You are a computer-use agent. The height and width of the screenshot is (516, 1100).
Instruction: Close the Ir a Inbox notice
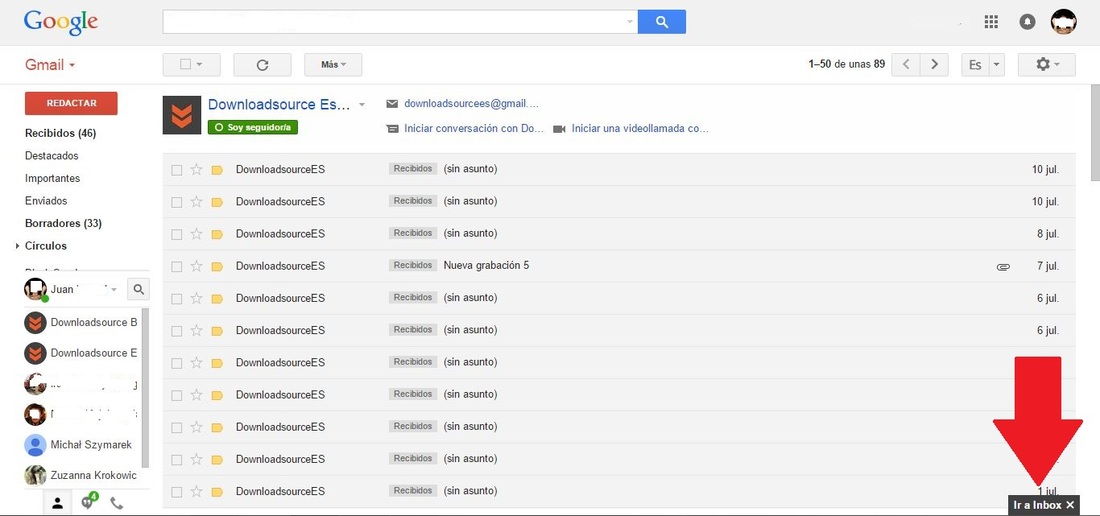[1070, 505]
